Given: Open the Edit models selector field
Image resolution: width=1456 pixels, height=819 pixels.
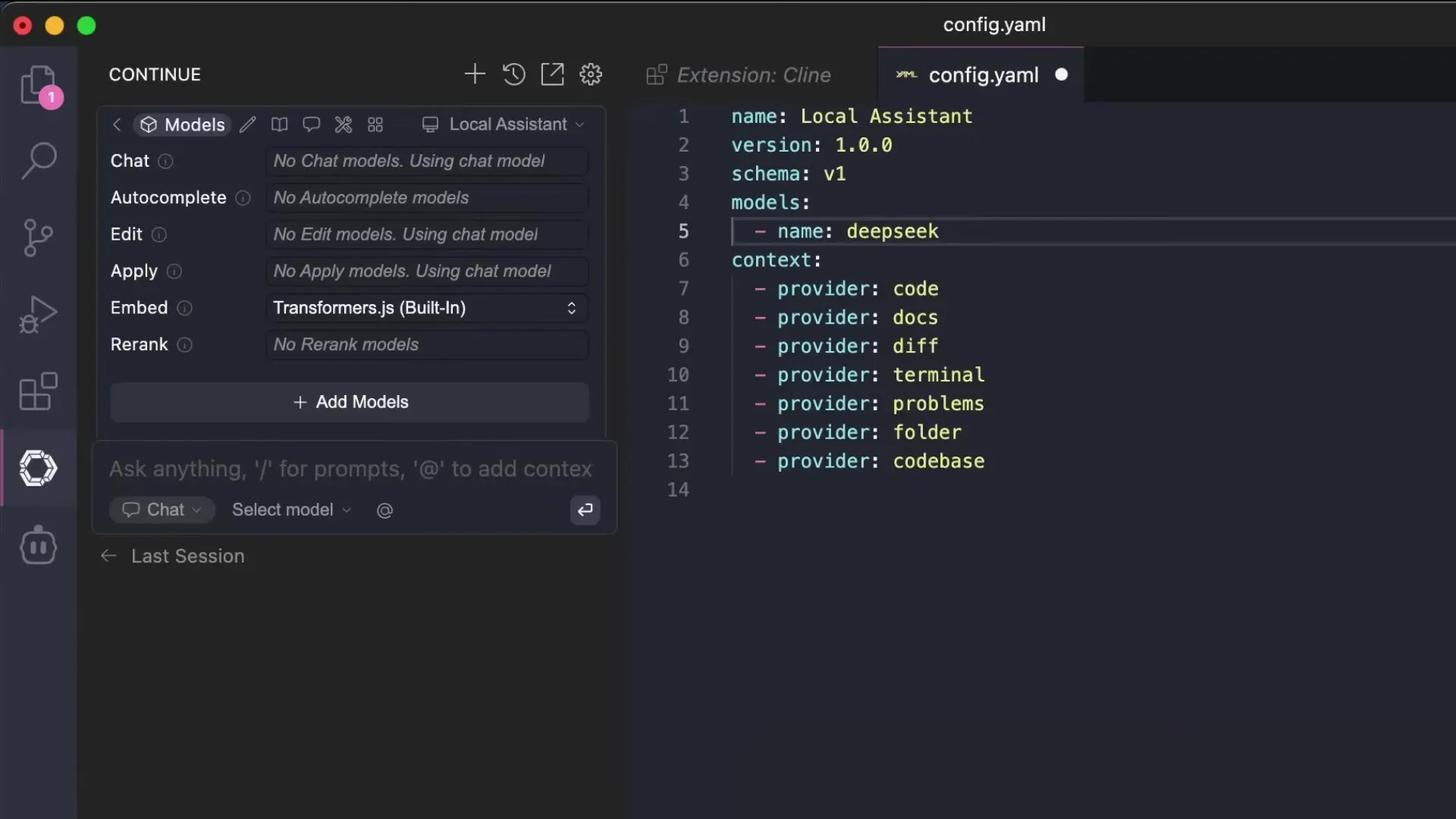Looking at the screenshot, I should point(427,234).
